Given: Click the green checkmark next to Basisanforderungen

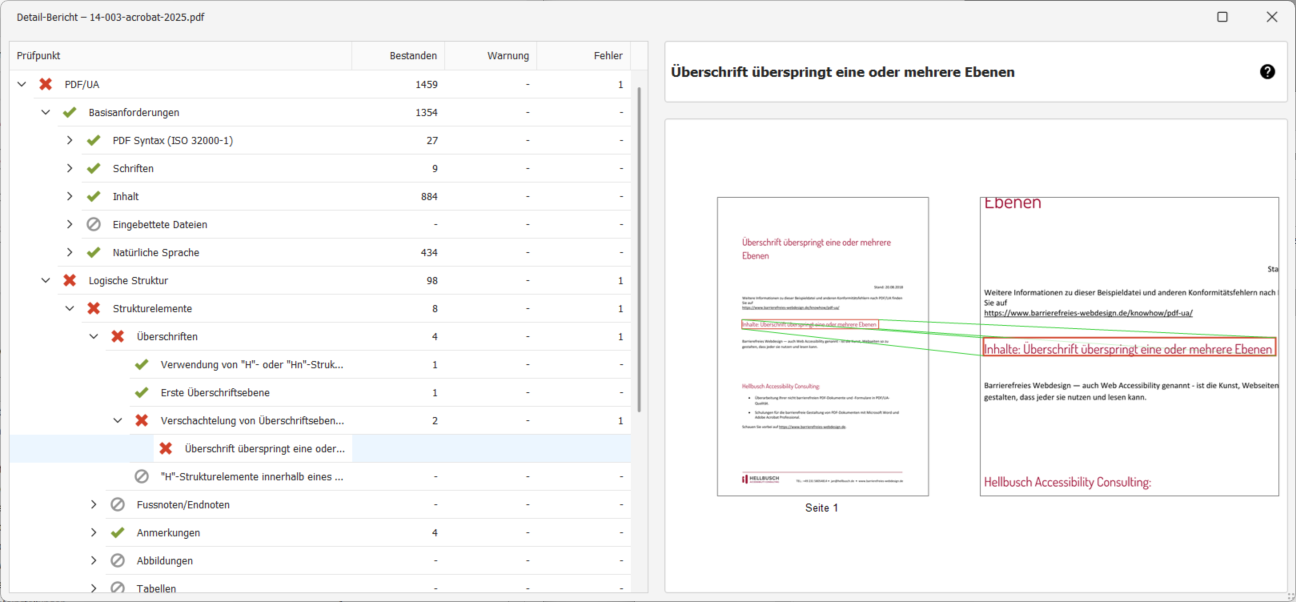Looking at the screenshot, I should (68, 112).
